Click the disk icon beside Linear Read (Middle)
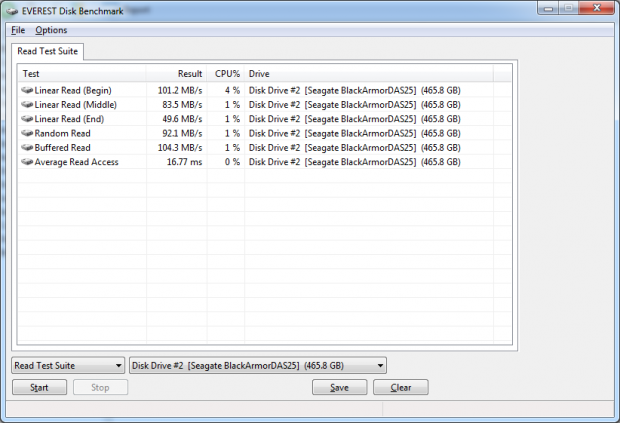 point(26,104)
